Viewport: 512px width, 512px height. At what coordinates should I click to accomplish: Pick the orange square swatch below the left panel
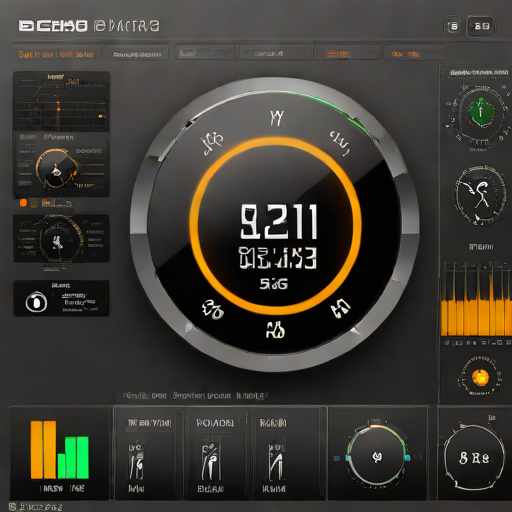23,203
